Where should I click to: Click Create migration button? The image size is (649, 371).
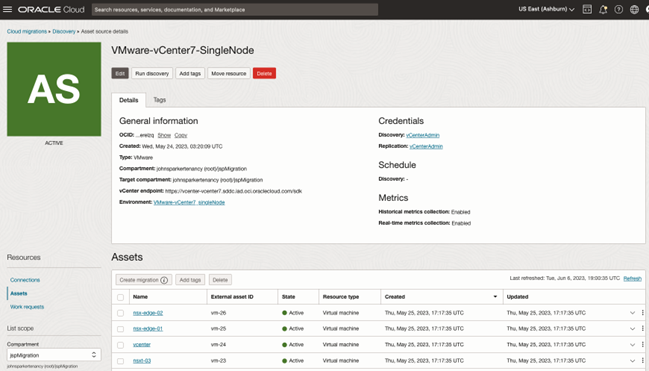click(144, 280)
